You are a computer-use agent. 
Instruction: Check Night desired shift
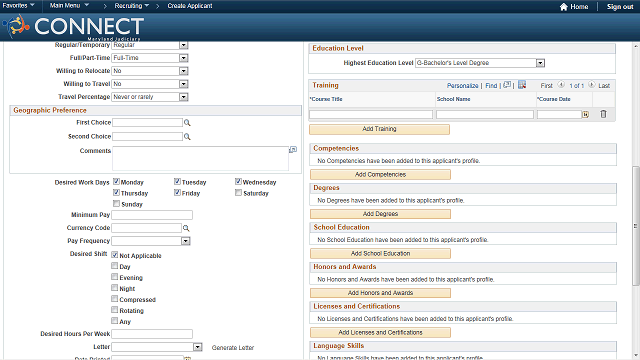pyautogui.click(x=115, y=288)
